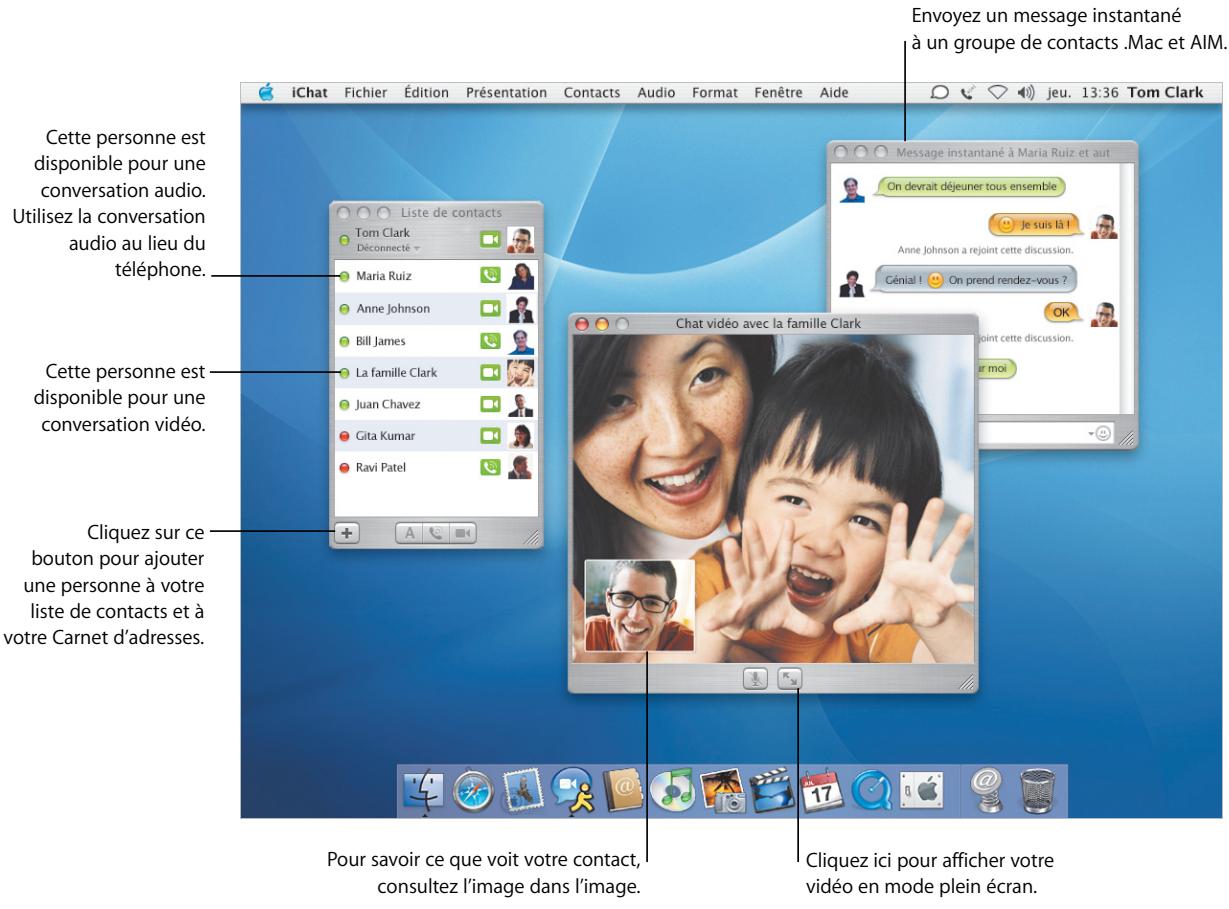
Task: Open the Contacts menu
Action: (592, 93)
